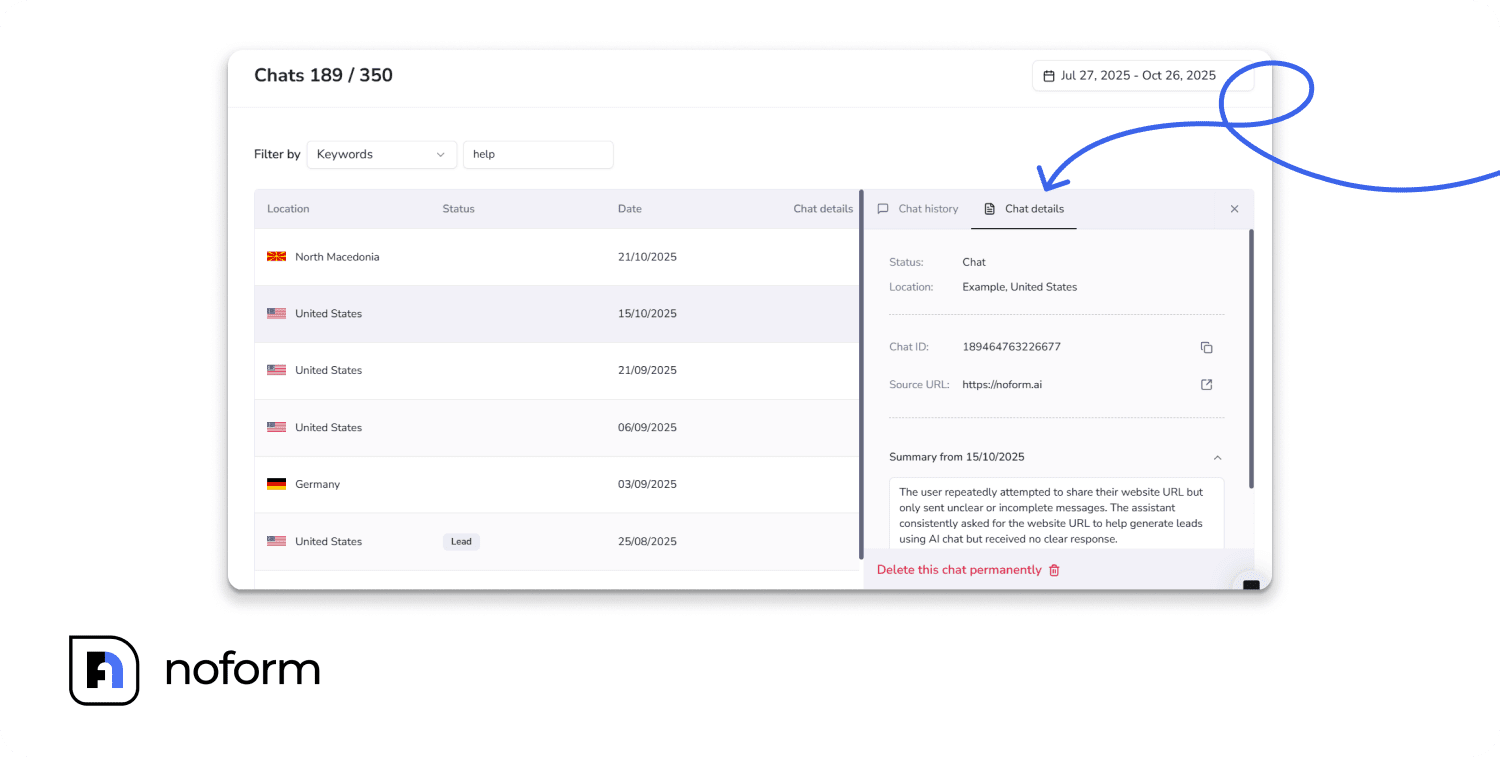The height and width of the screenshot is (757, 1500).
Task: Switch to the Chat history tab
Action: [x=928, y=208]
